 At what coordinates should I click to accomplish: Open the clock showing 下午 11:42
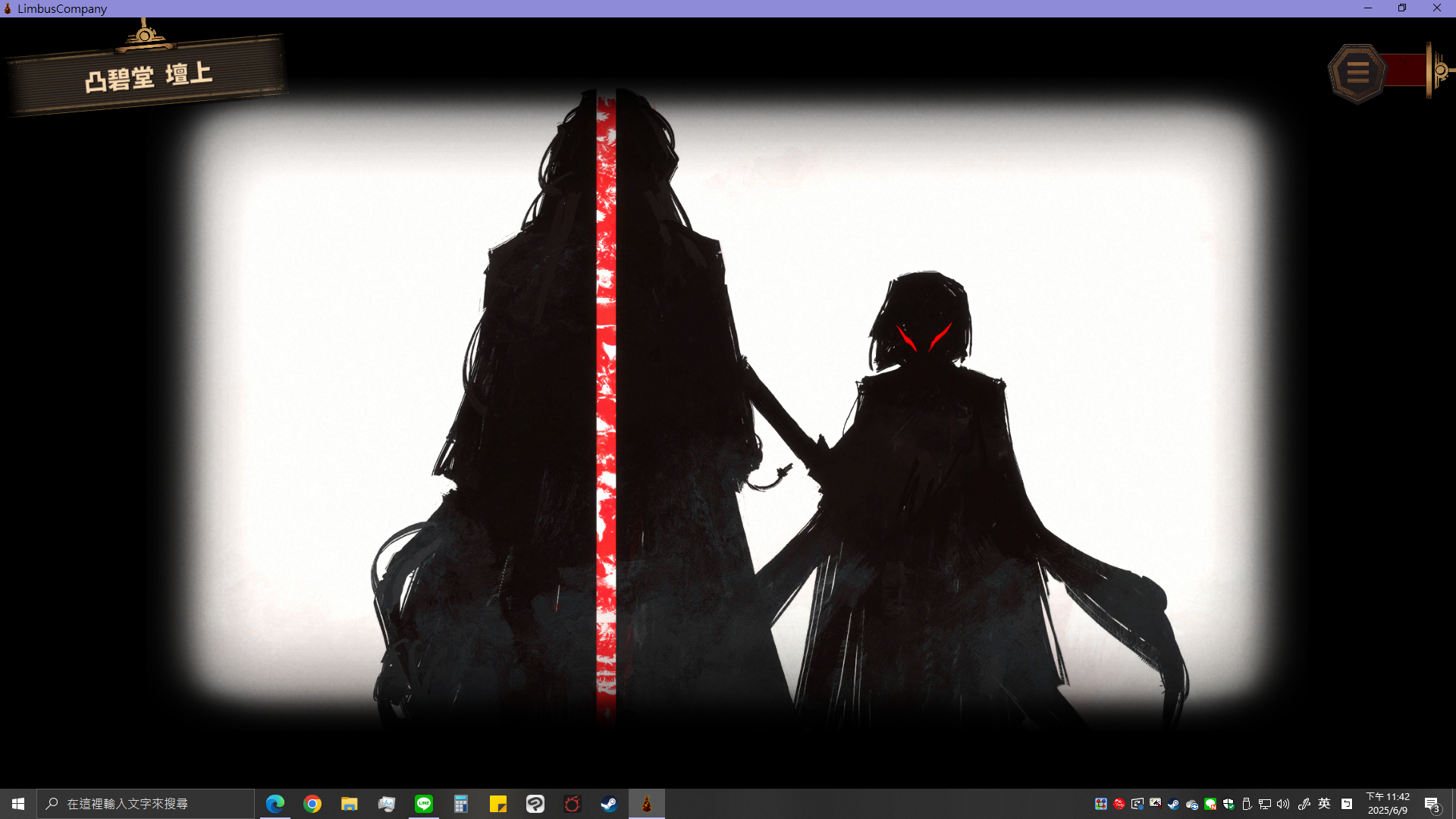click(1388, 804)
